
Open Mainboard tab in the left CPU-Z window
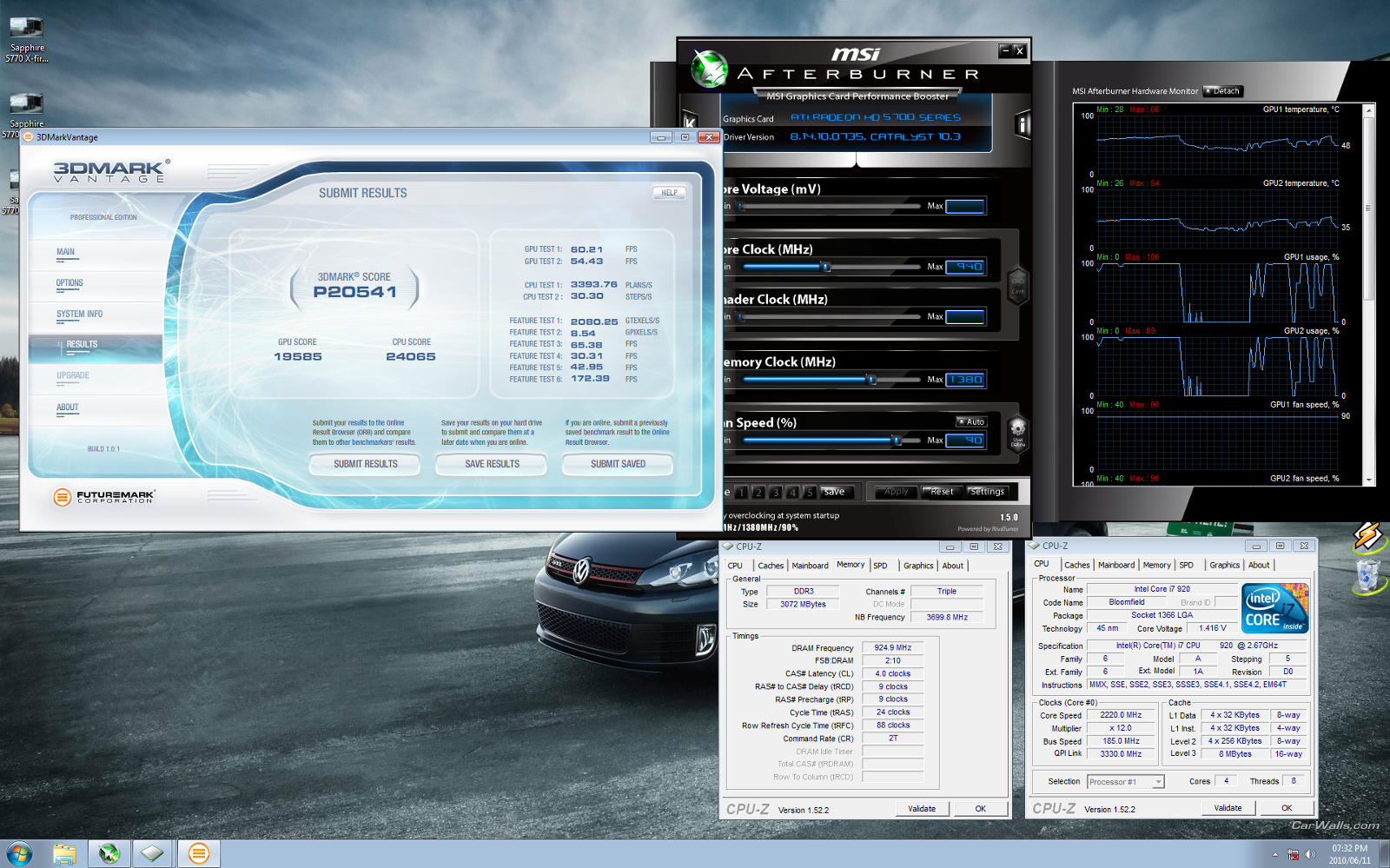coord(810,566)
